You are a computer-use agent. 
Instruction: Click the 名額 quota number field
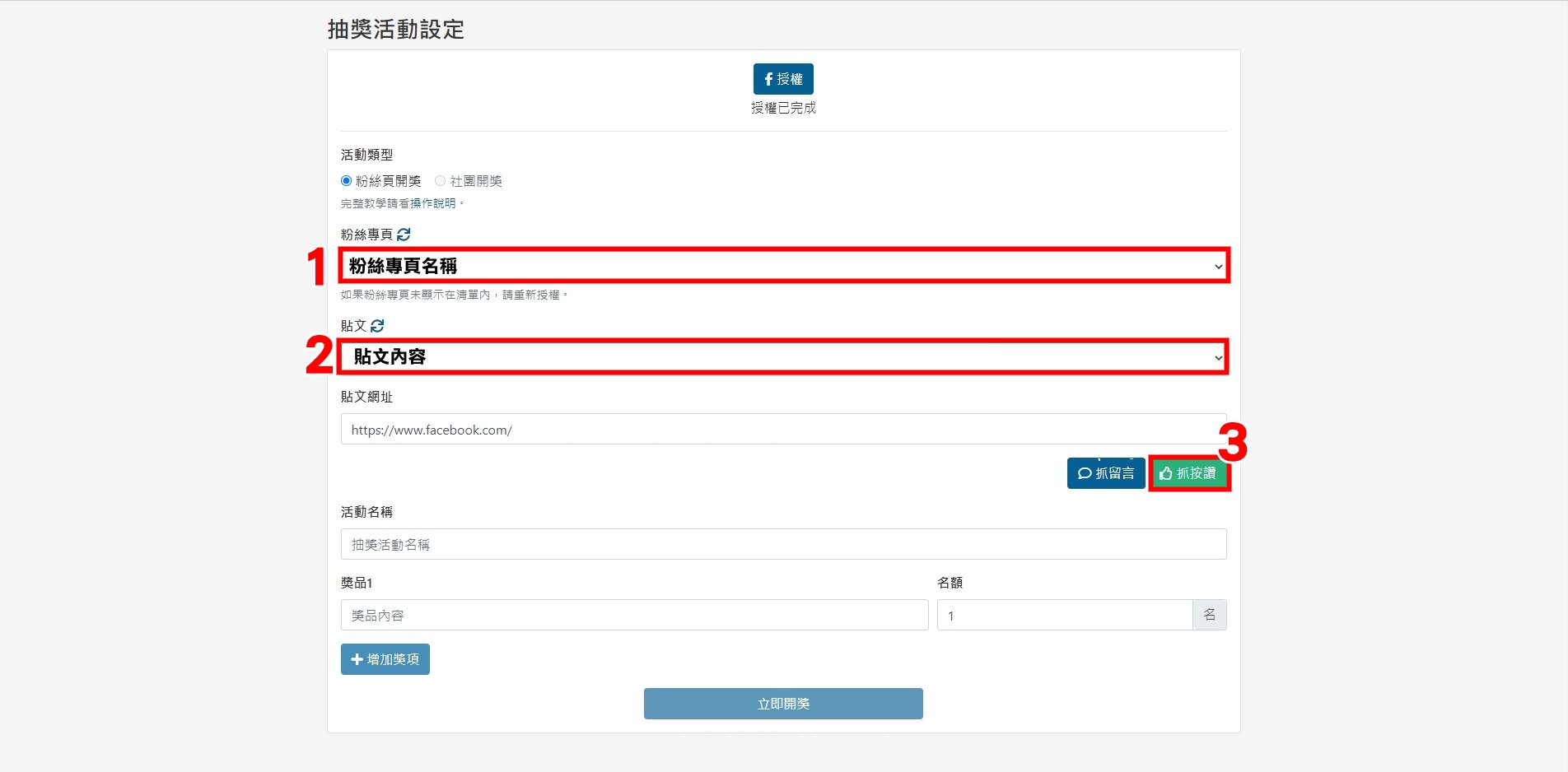(1065, 615)
